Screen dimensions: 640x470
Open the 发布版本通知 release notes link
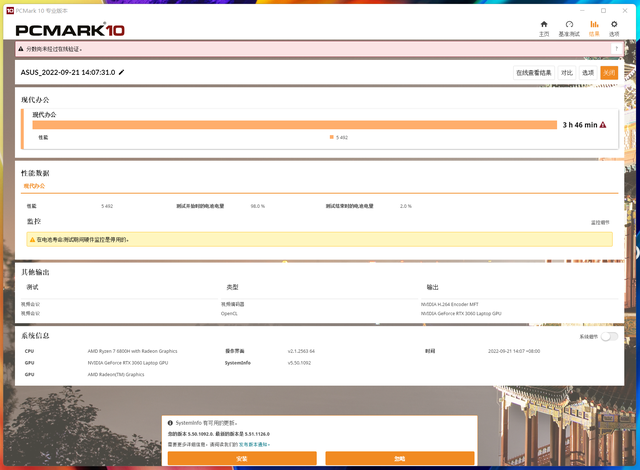[253, 444]
